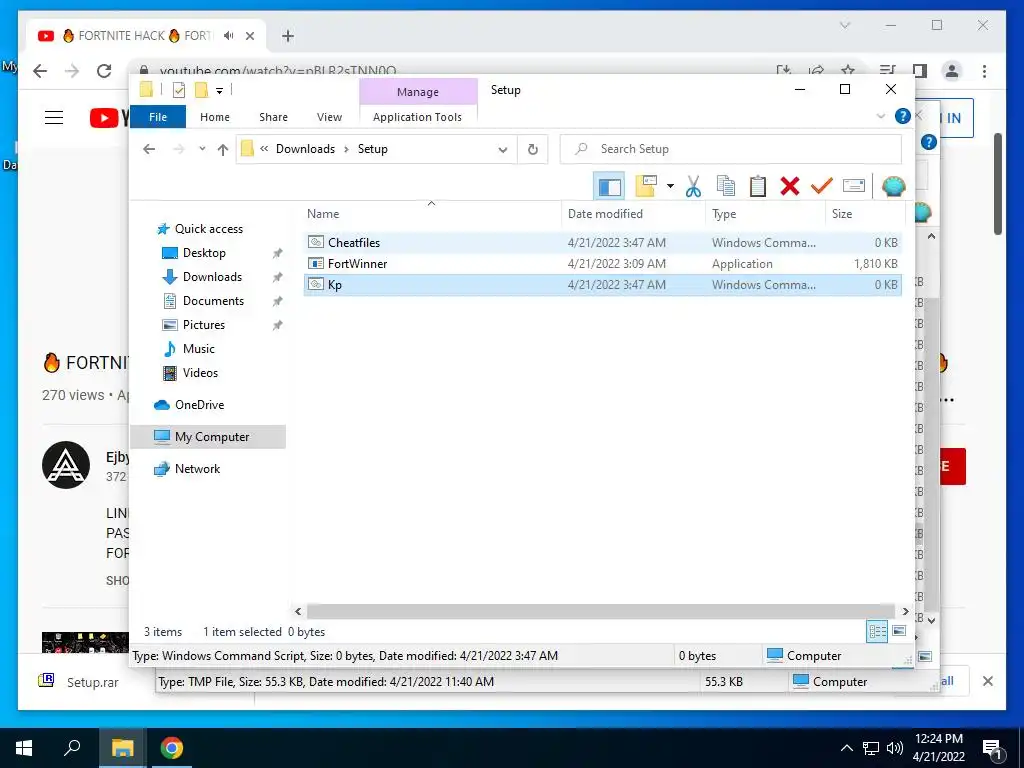
Task: Switch to Details view icon
Action: click(x=877, y=632)
